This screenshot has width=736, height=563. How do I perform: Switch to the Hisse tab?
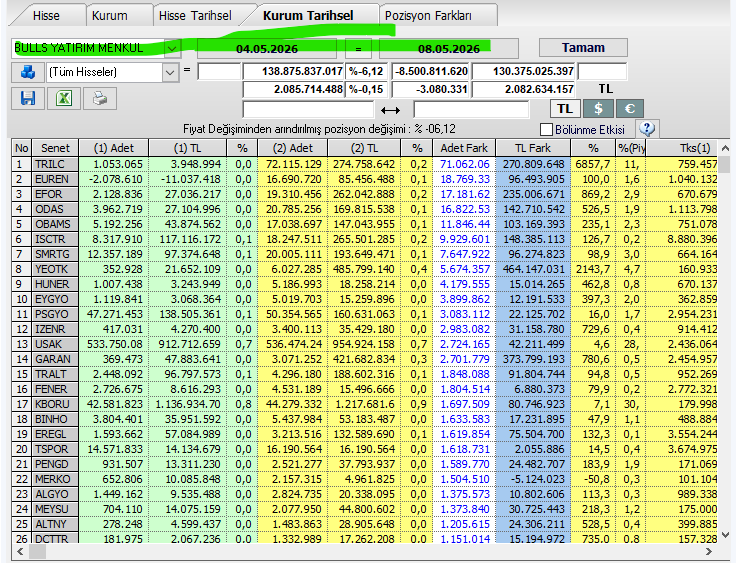pos(46,15)
